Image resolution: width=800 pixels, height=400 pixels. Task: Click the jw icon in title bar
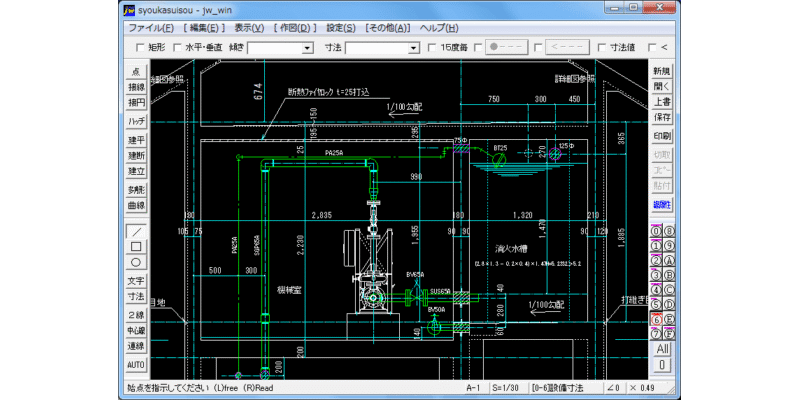130,10
